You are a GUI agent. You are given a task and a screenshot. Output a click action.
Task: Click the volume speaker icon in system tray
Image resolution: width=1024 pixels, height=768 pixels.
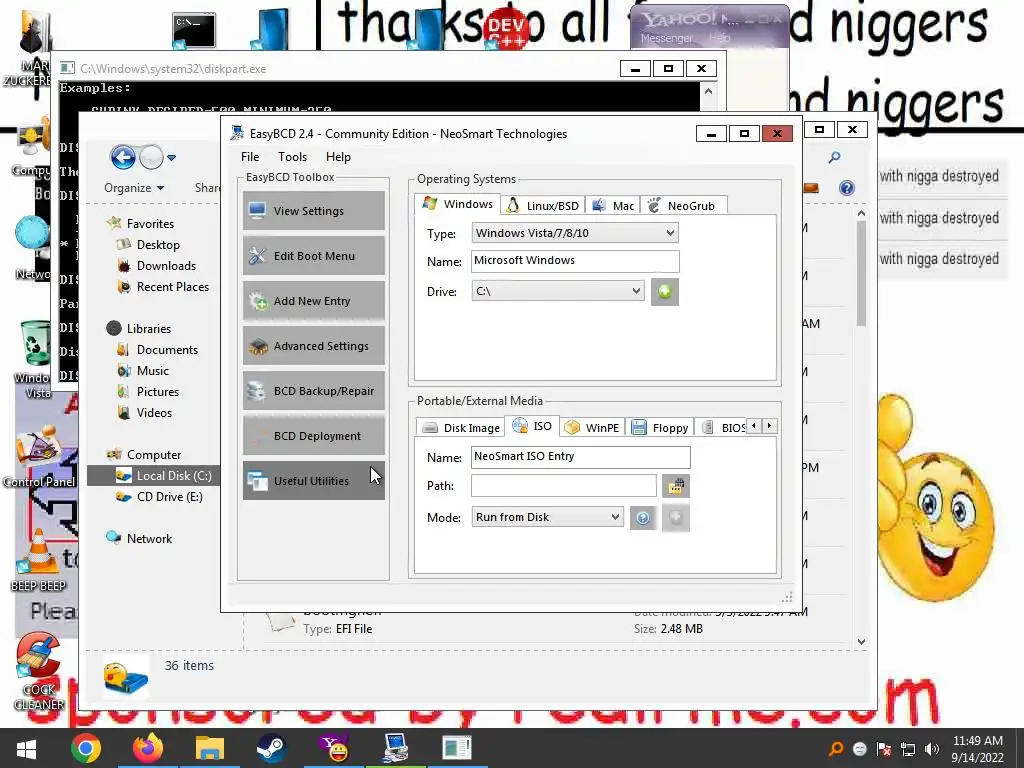932,749
